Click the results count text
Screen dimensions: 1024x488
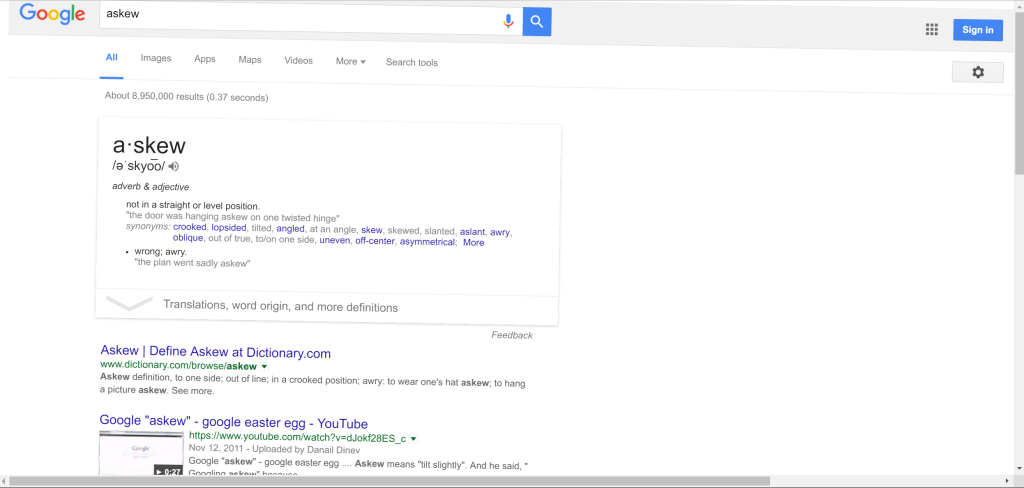point(187,97)
